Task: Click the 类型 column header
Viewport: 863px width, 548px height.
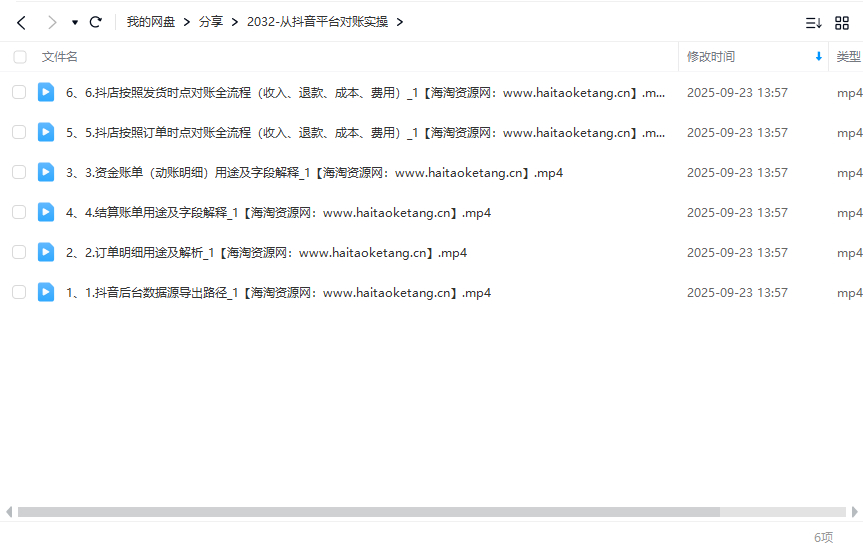Action: coord(848,57)
